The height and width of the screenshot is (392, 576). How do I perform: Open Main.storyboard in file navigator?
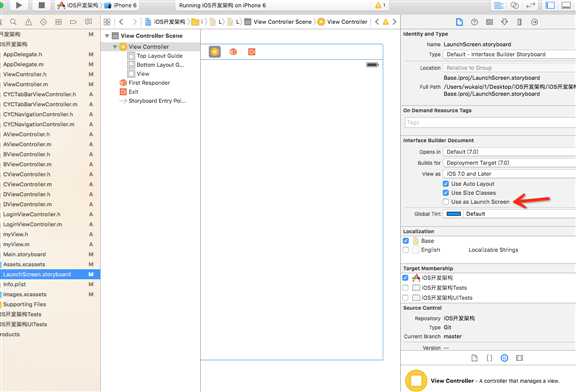tap(25, 254)
